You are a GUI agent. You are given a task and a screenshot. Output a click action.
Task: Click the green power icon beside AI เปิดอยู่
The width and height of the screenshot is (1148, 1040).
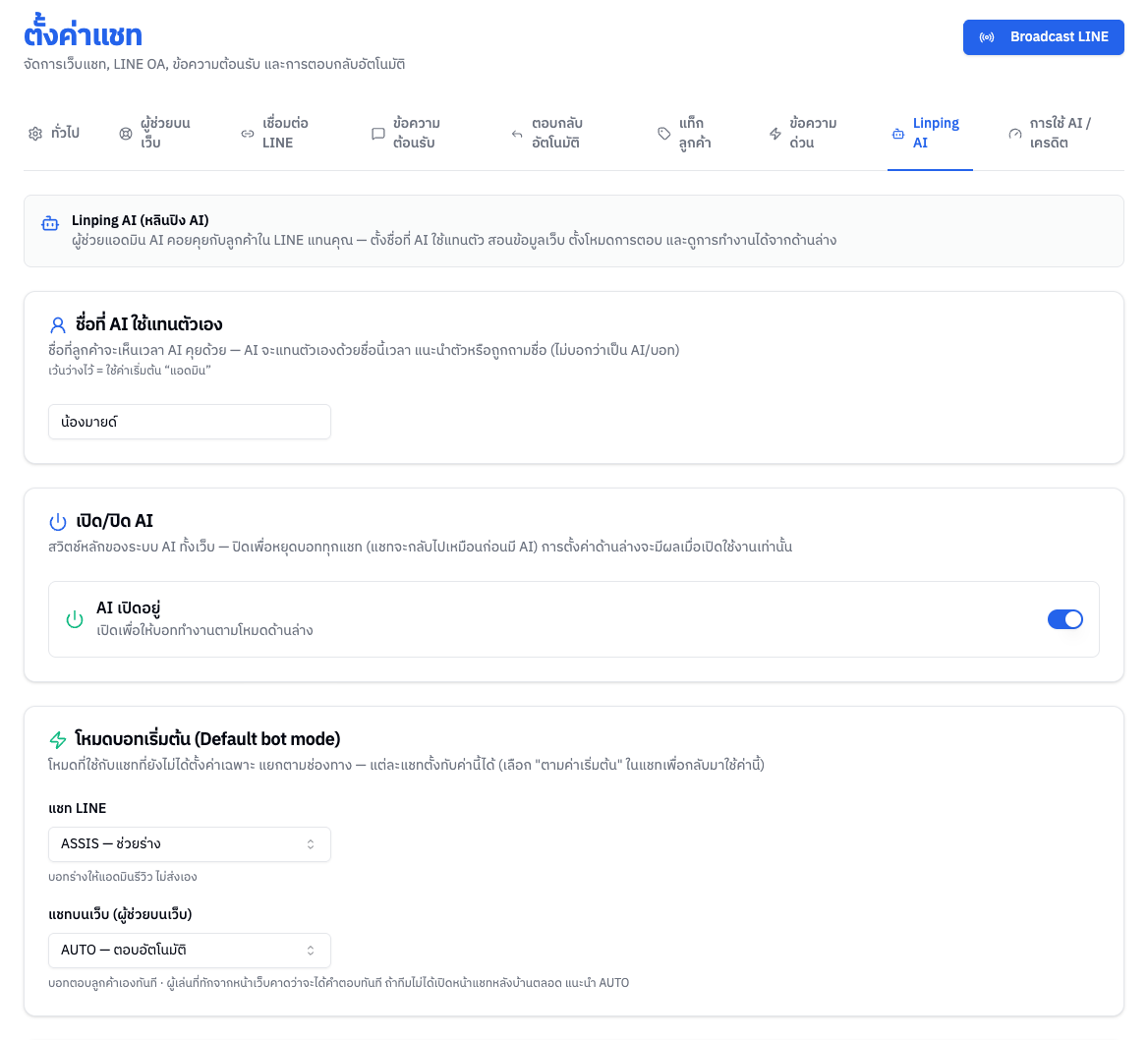75,619
